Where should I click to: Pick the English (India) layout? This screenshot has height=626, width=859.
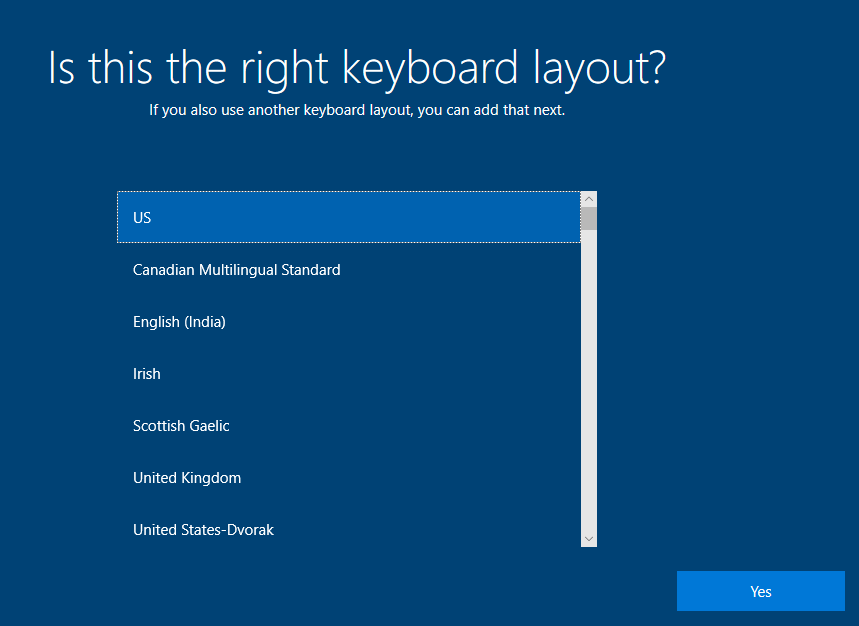click(349, 321)
